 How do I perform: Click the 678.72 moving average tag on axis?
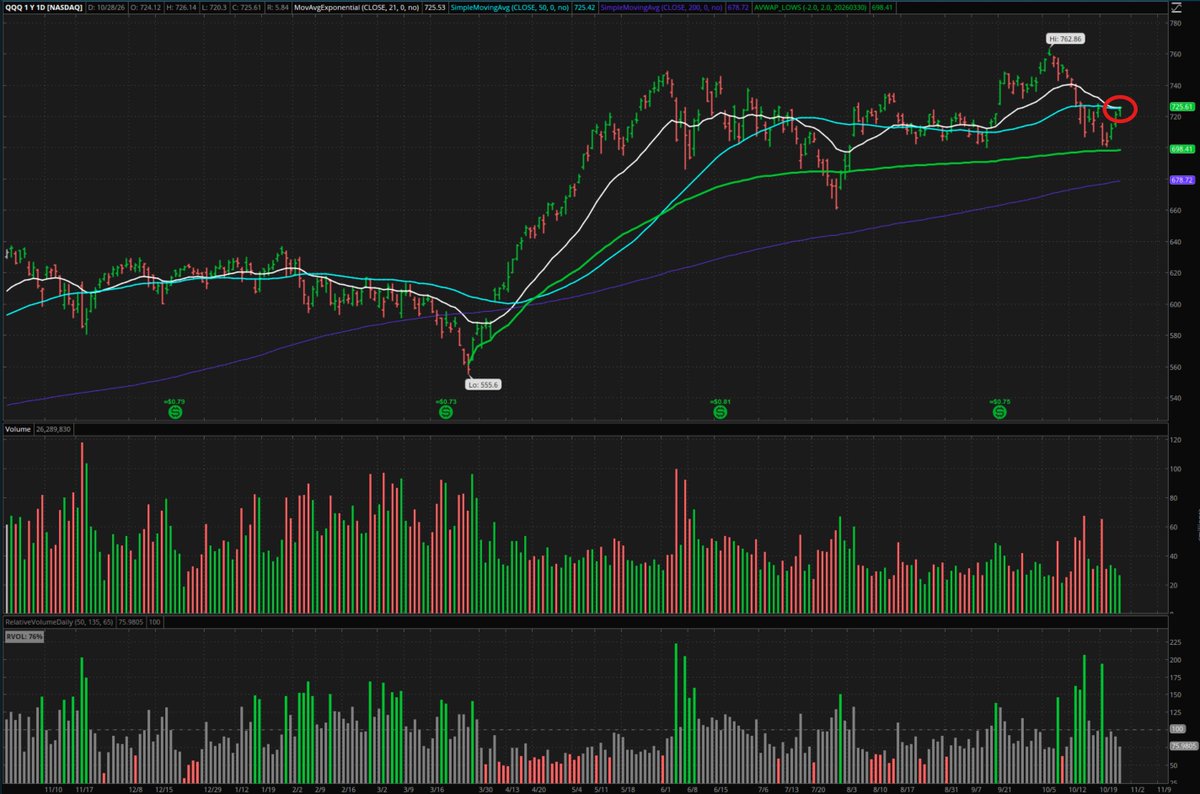click(x=1182, y=180)
